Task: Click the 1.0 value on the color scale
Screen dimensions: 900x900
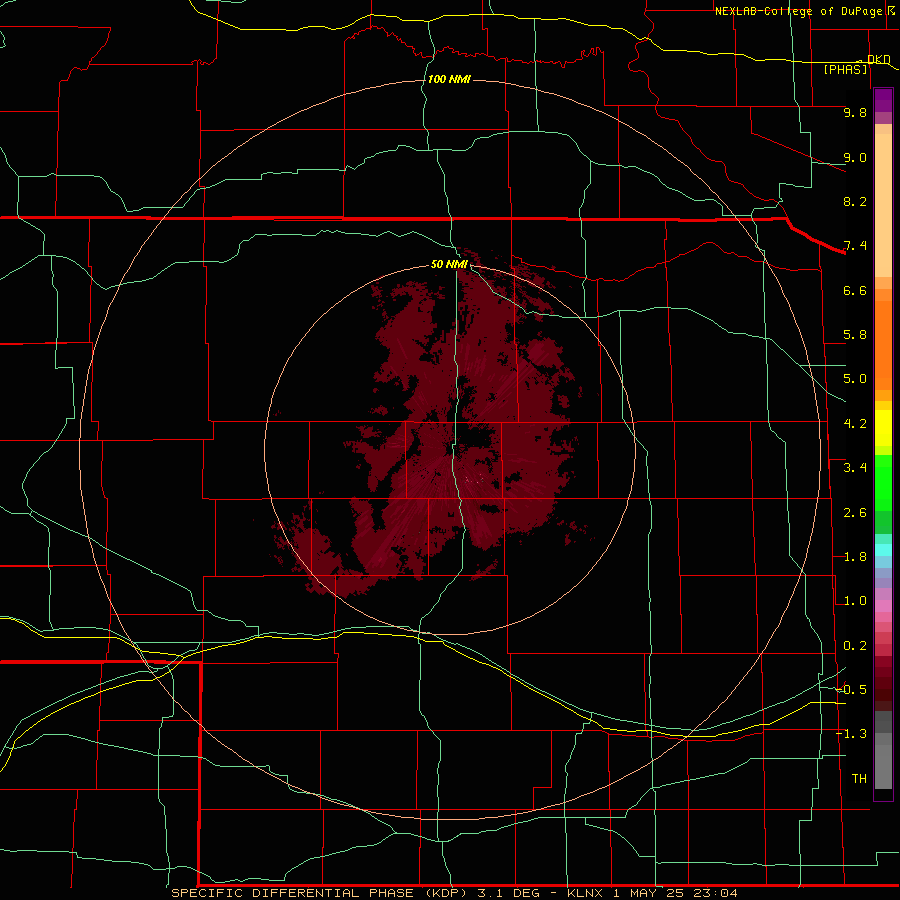Action: pos(855,601)
